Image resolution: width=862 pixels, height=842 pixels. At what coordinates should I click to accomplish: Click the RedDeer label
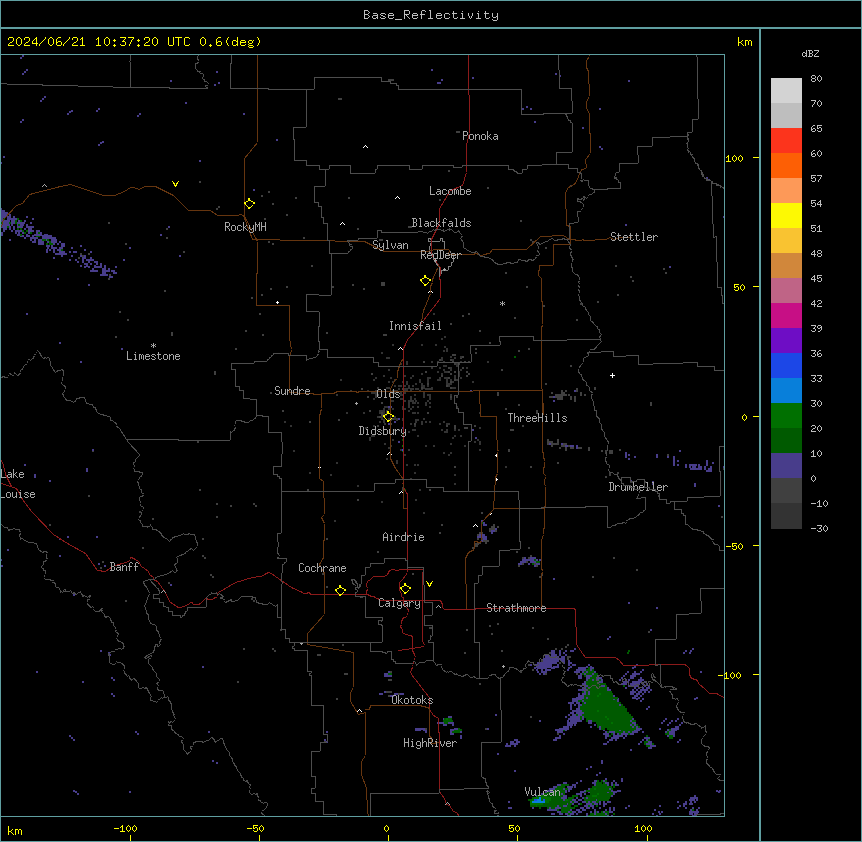(440, 255)
